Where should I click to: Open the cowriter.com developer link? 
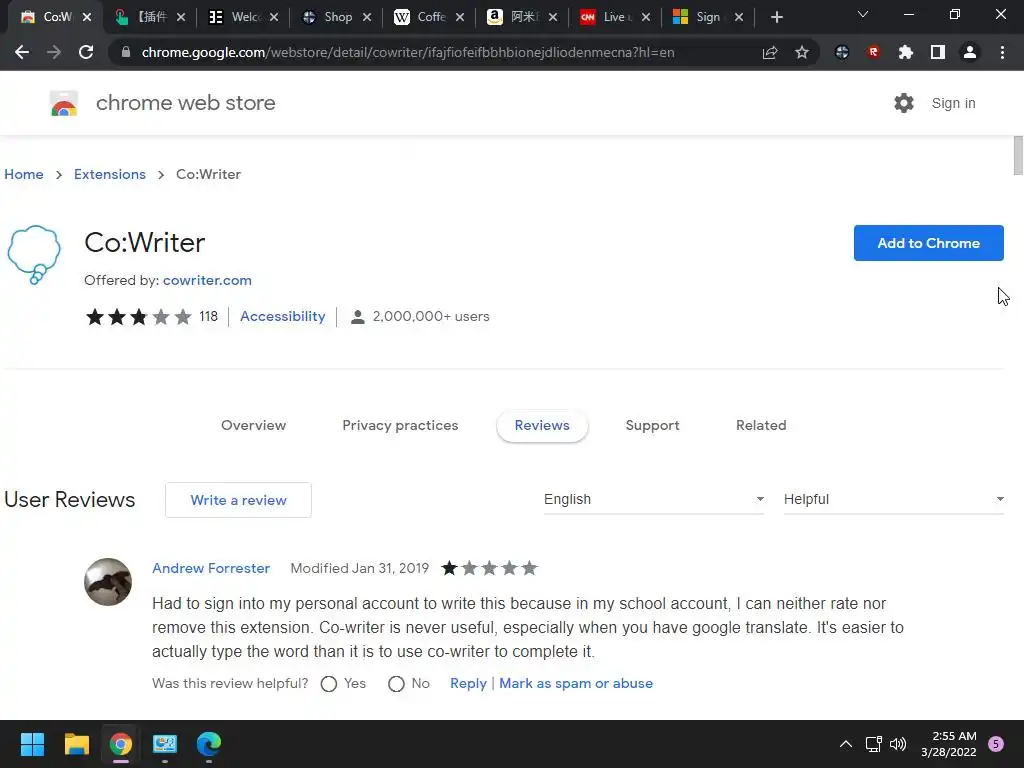207,280
